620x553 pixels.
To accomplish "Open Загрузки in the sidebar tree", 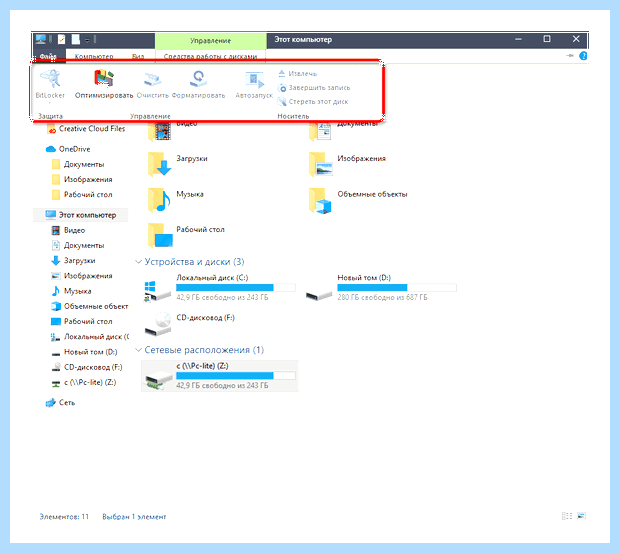I will [x=74, y=260].
